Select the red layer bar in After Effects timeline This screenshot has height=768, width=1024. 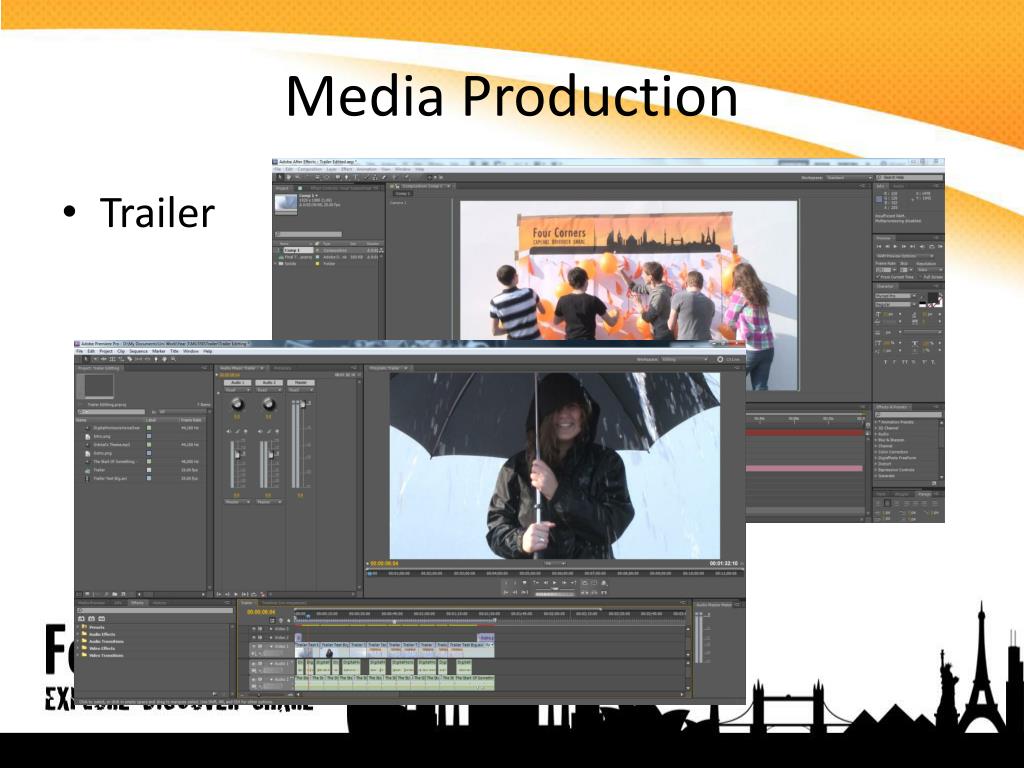pyautogui.click(x=805, y=432)
